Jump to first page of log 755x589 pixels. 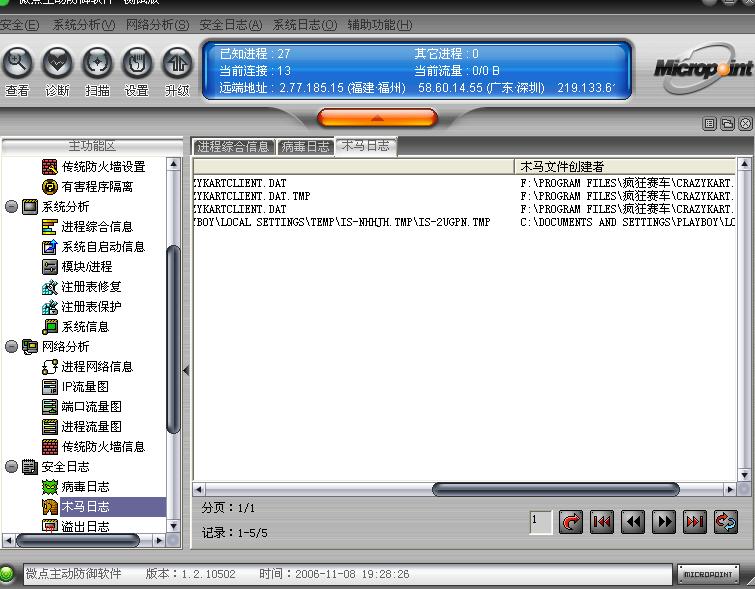coord(602,522)
